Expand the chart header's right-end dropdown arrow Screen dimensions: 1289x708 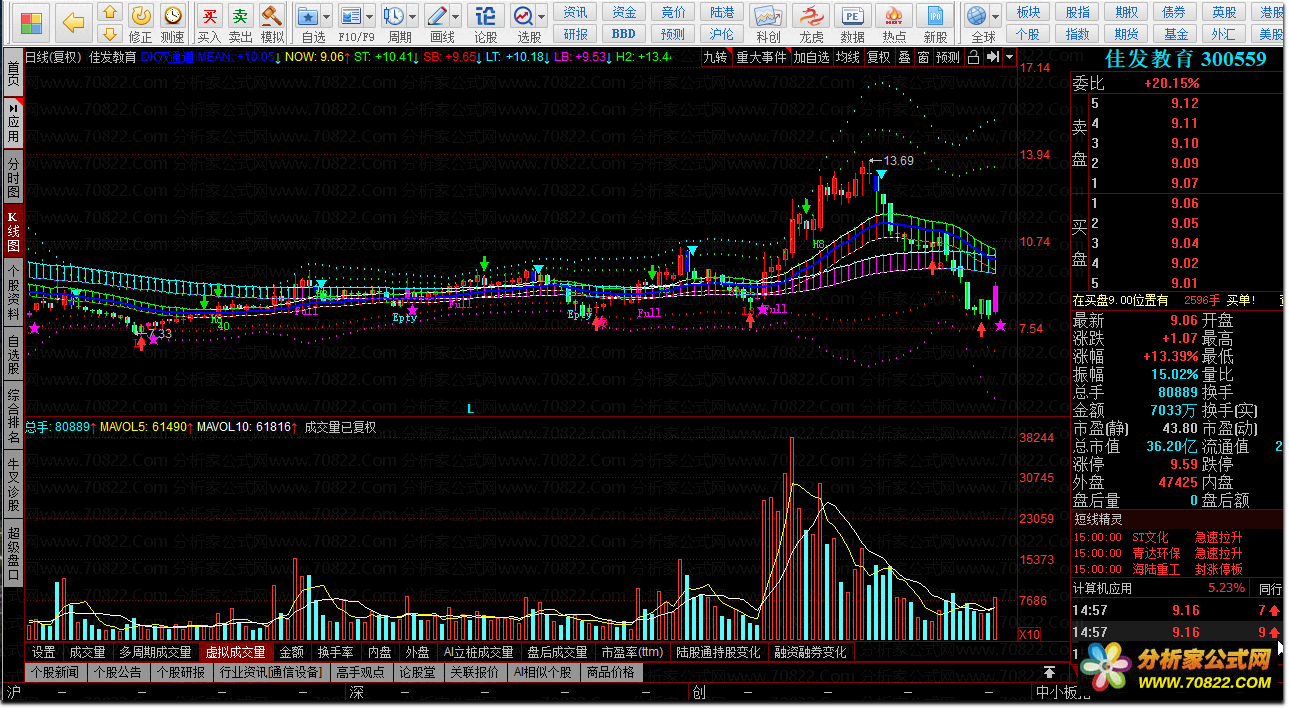pos(1010,57)
